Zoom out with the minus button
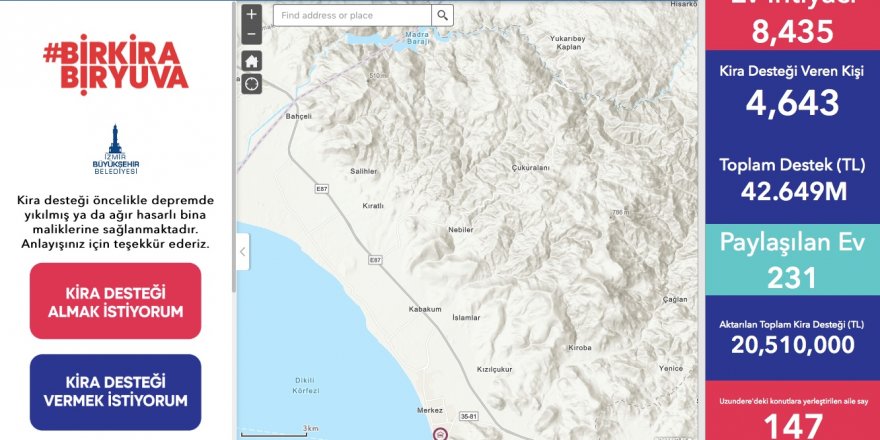This screenshot has height=440, width=880. coord(251,34)
